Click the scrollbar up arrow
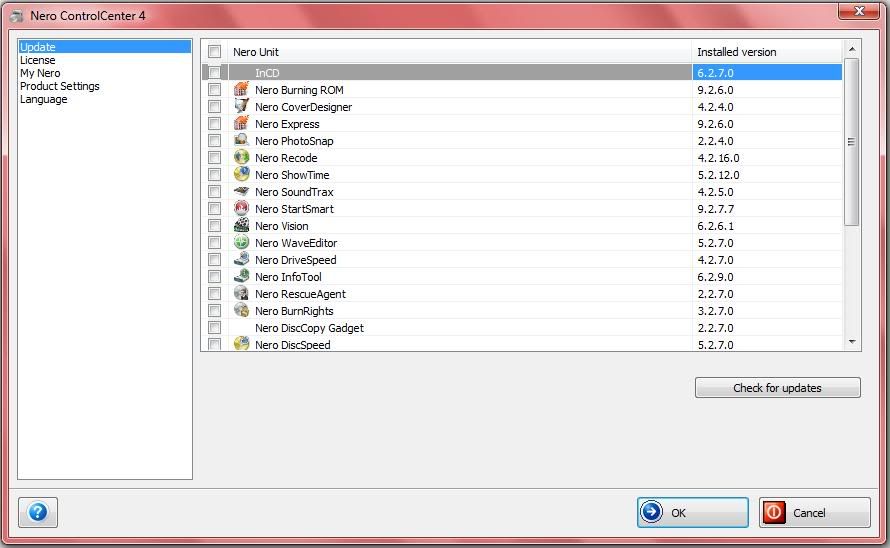This screenshot has width=890, height=548. click(851, 50)
